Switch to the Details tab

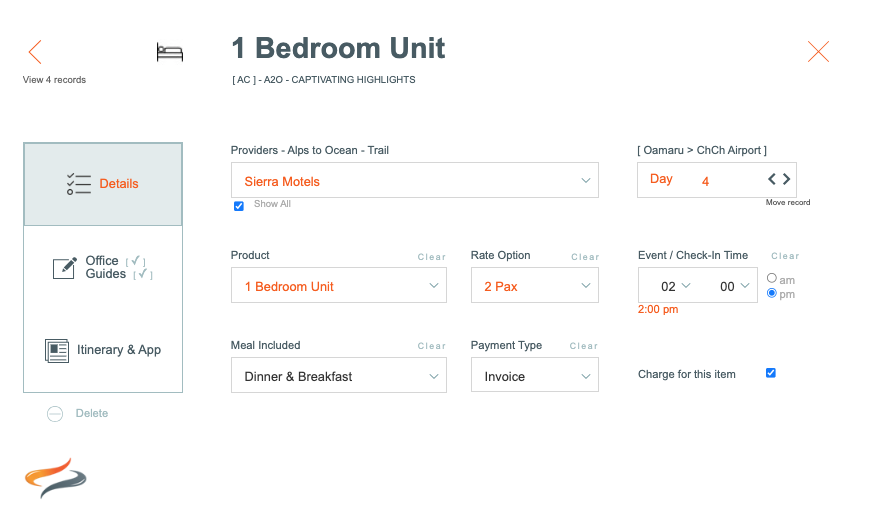[103, 184]
